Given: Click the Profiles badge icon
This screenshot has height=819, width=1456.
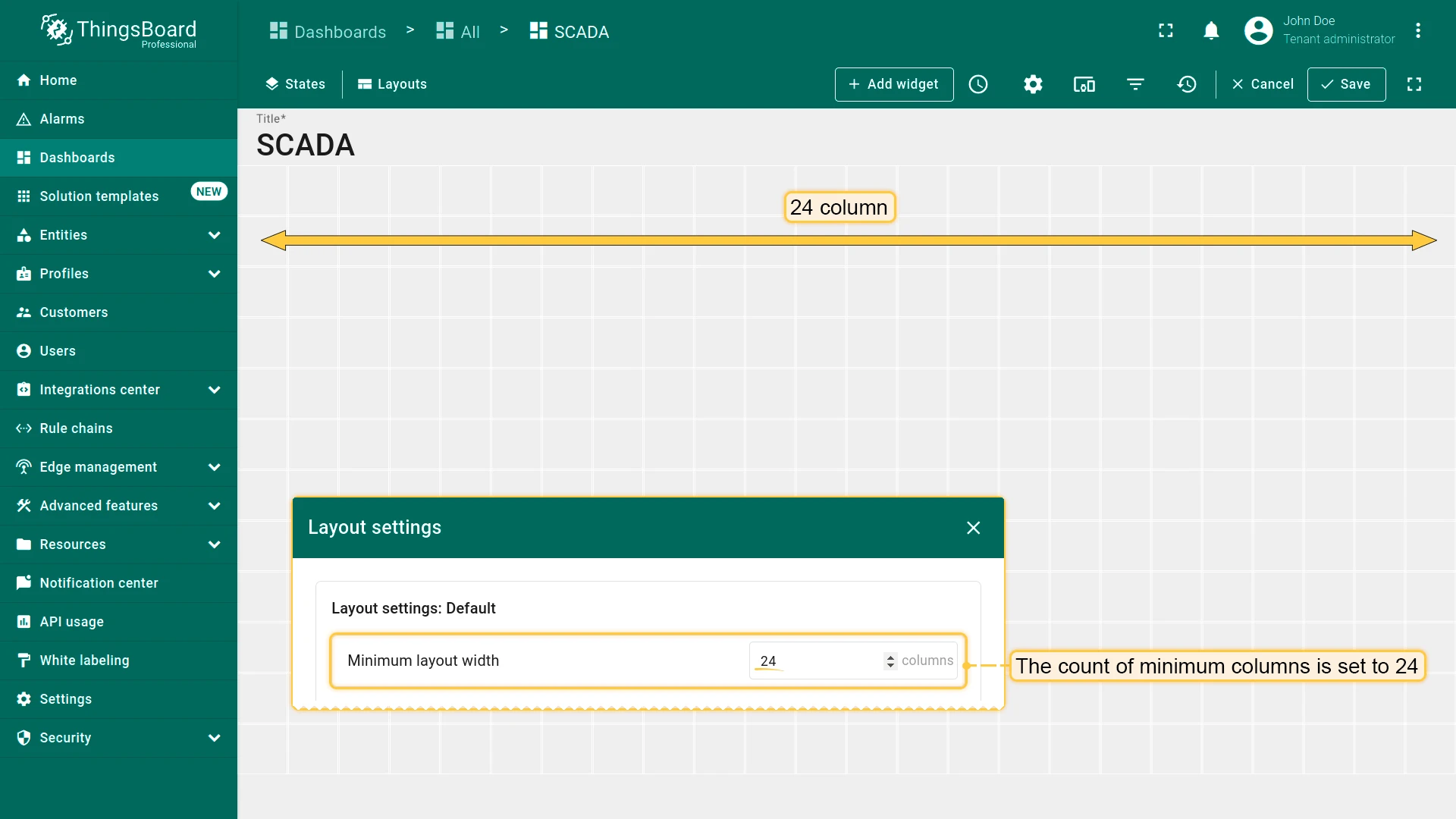Looking at the screenshot, I should 24,274.
